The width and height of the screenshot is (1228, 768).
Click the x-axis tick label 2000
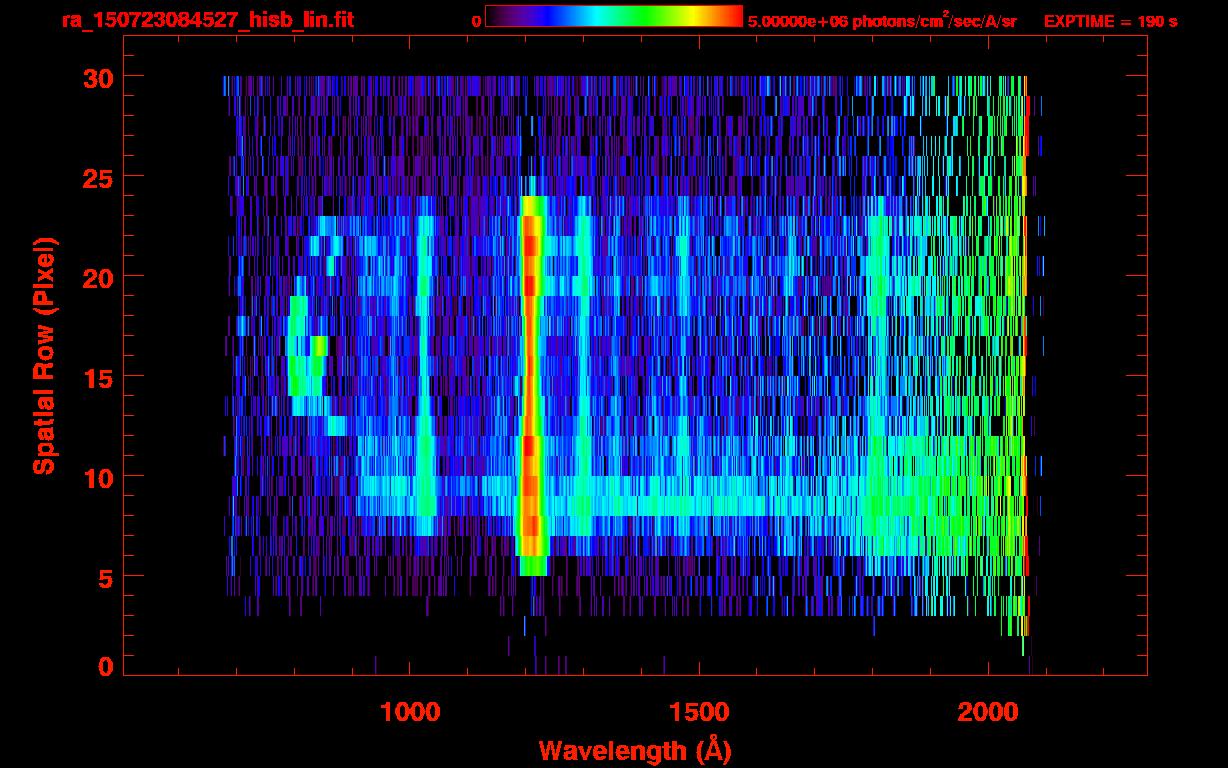tap(988, 712)
